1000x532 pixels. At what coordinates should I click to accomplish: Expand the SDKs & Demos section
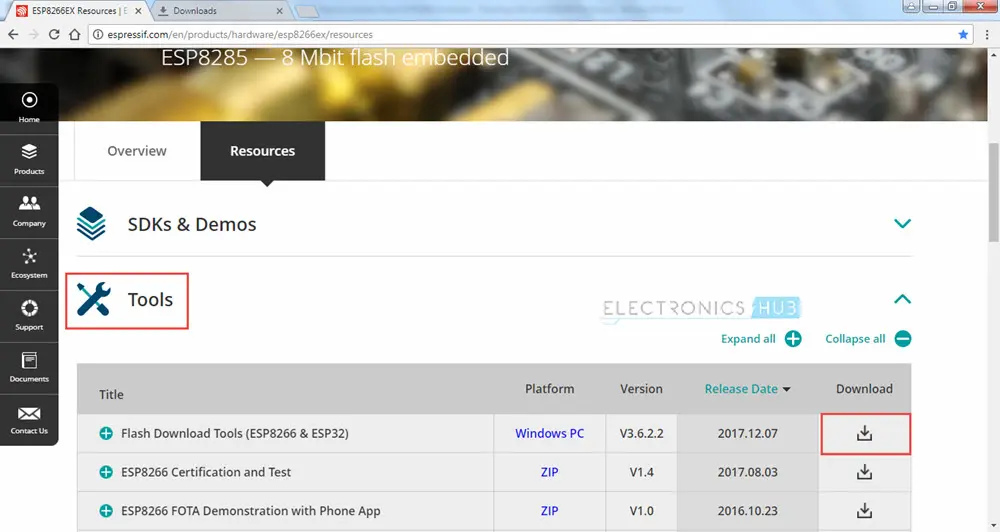click(902, 224)
